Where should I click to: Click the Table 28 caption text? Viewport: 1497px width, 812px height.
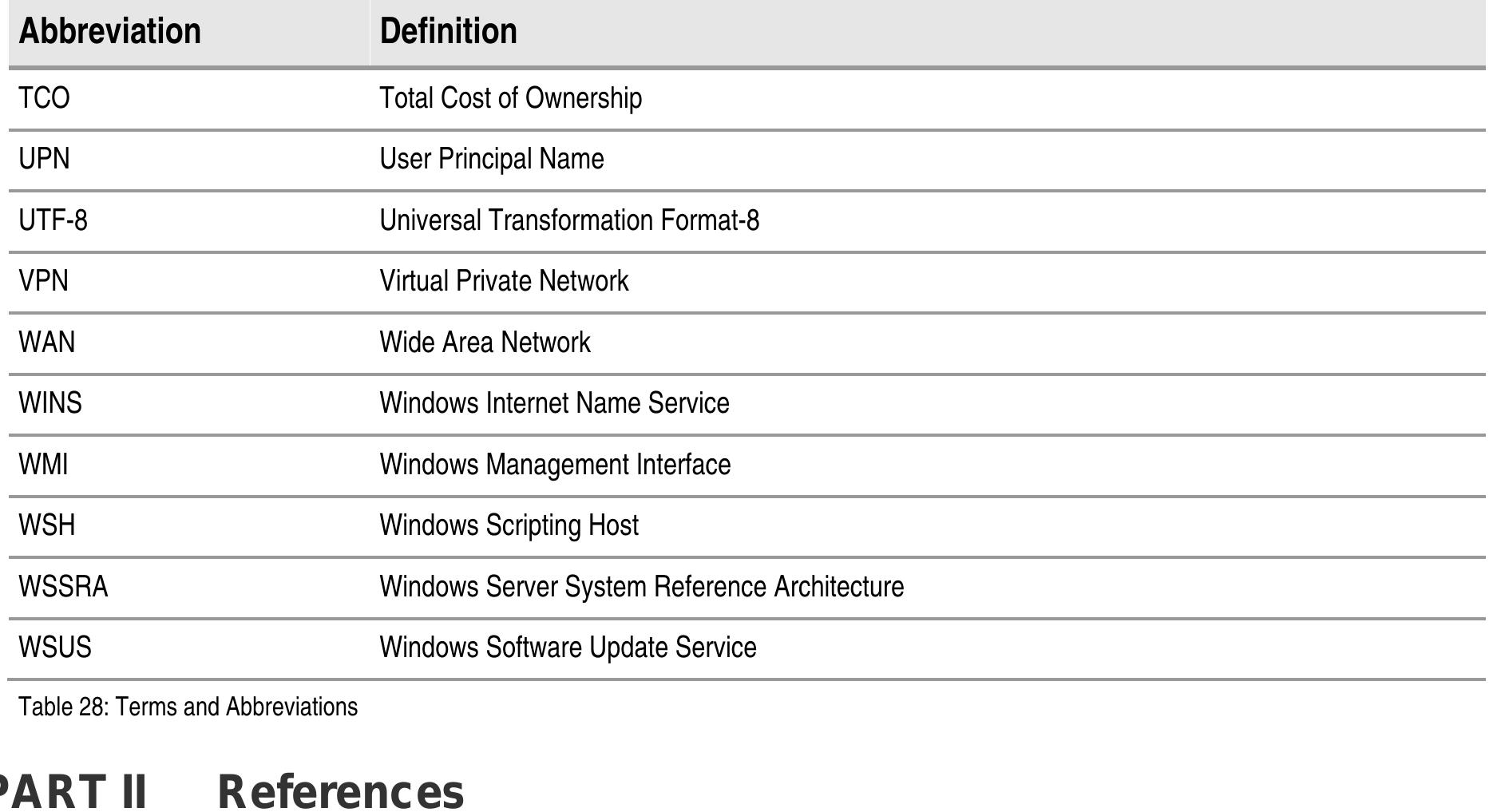(188, 707)
